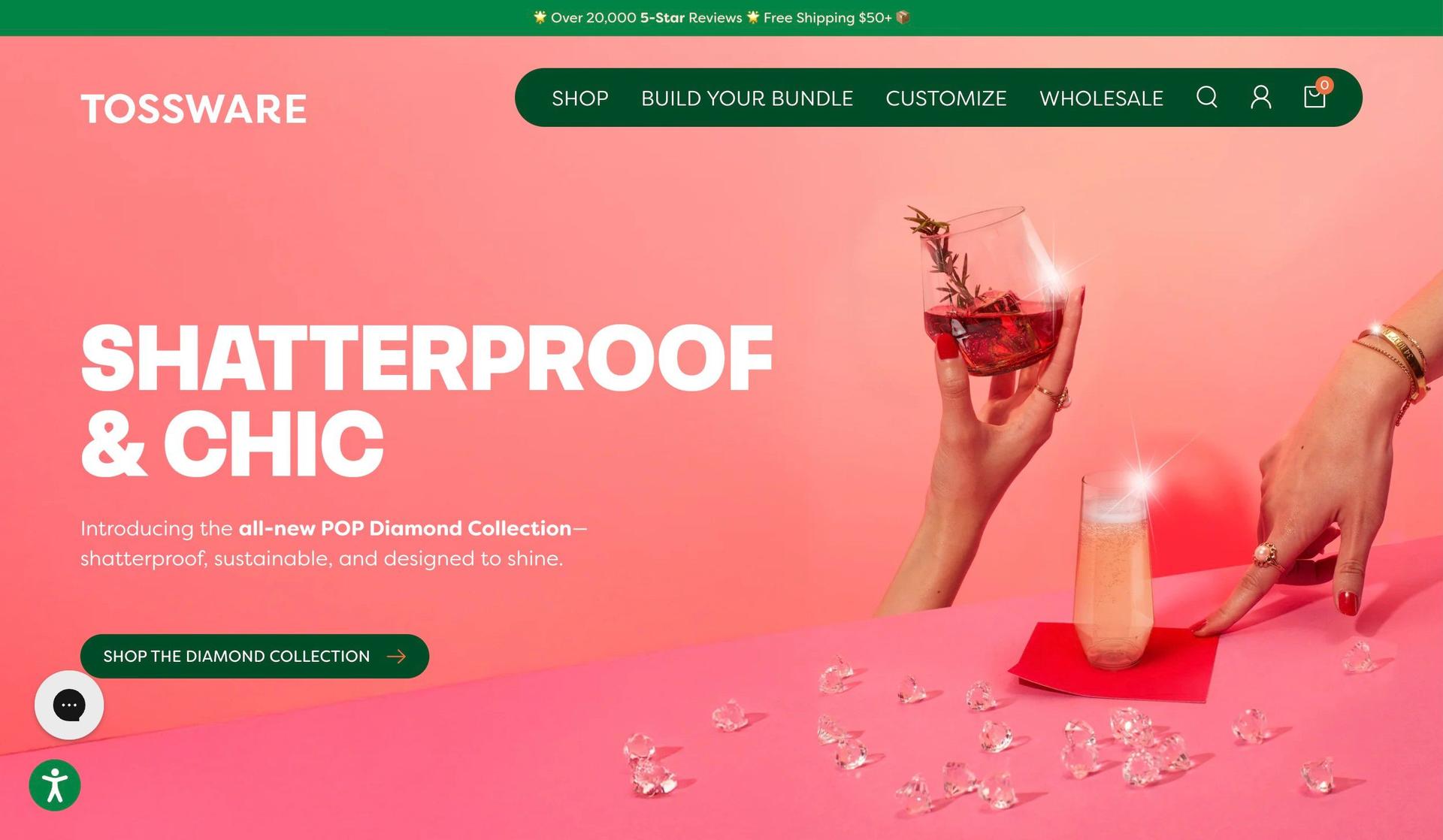The width and height of the screenshot is (1443, 840).
Task: Open the SHOP menu
Action: (x=580, y=98)
